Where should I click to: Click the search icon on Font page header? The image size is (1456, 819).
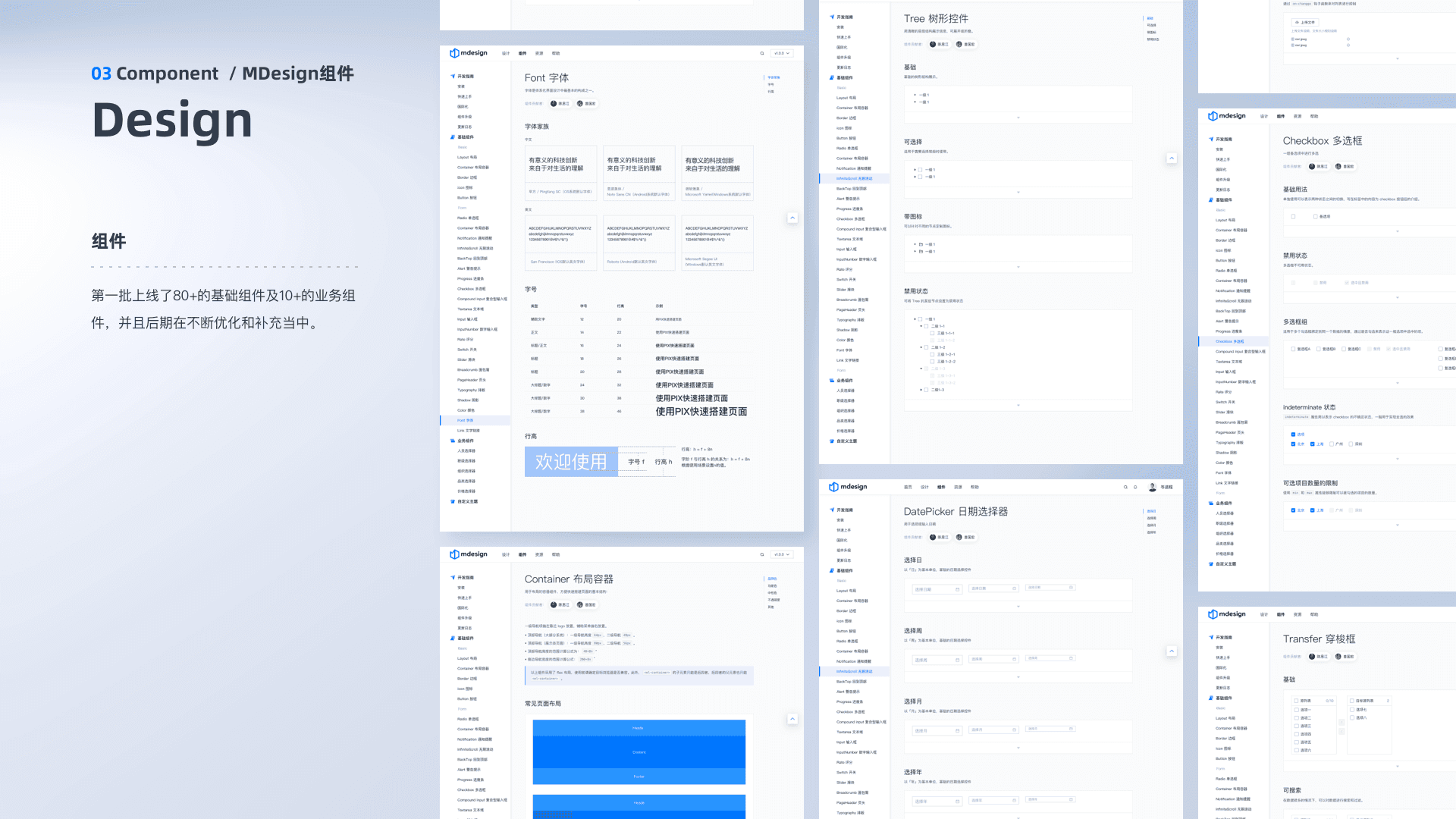tap(762, 54)
